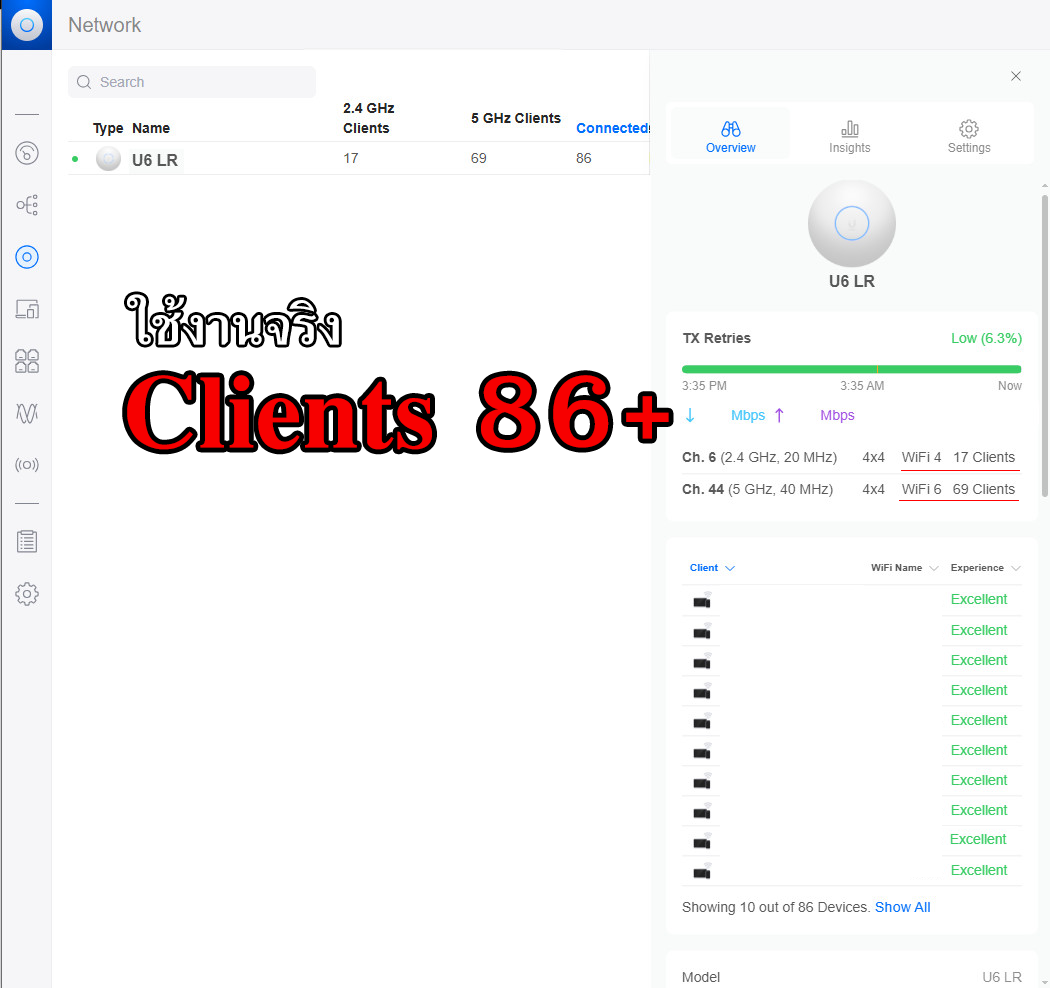
Task: Sort by the 5 GHz Clients column
Action: 516,119
